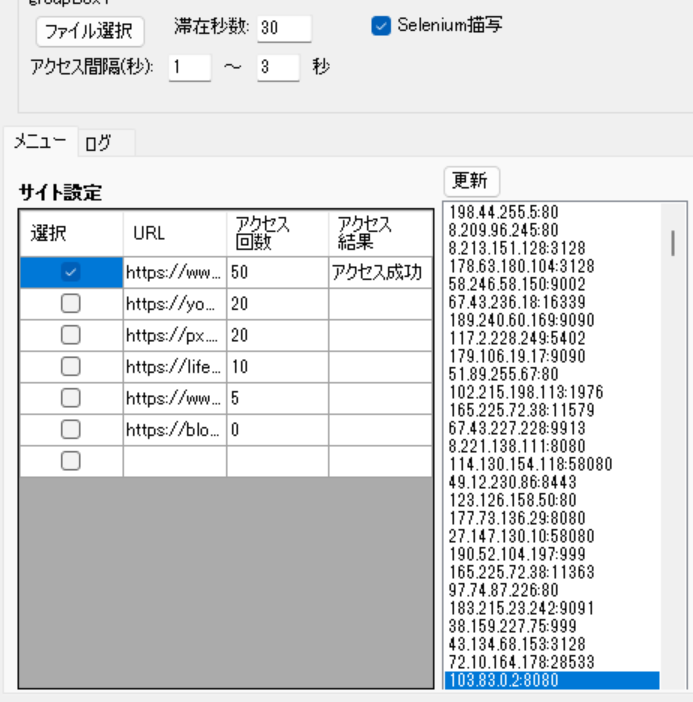Select proxy 97.74.87.226:80
693x702 pixels.
tap(552, 590)
